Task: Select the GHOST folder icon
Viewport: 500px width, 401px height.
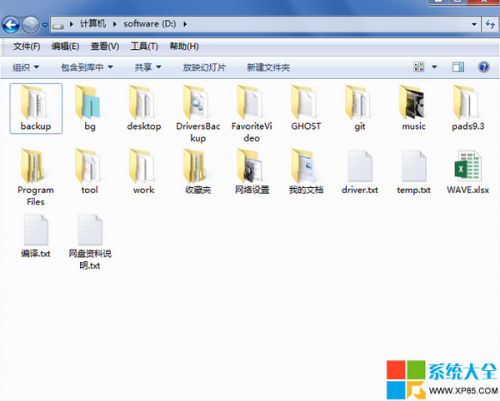Action: tap(304, 102)
